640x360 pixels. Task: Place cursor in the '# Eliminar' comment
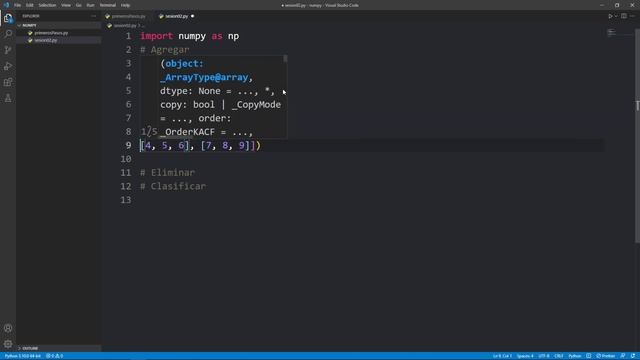(167, 173)
